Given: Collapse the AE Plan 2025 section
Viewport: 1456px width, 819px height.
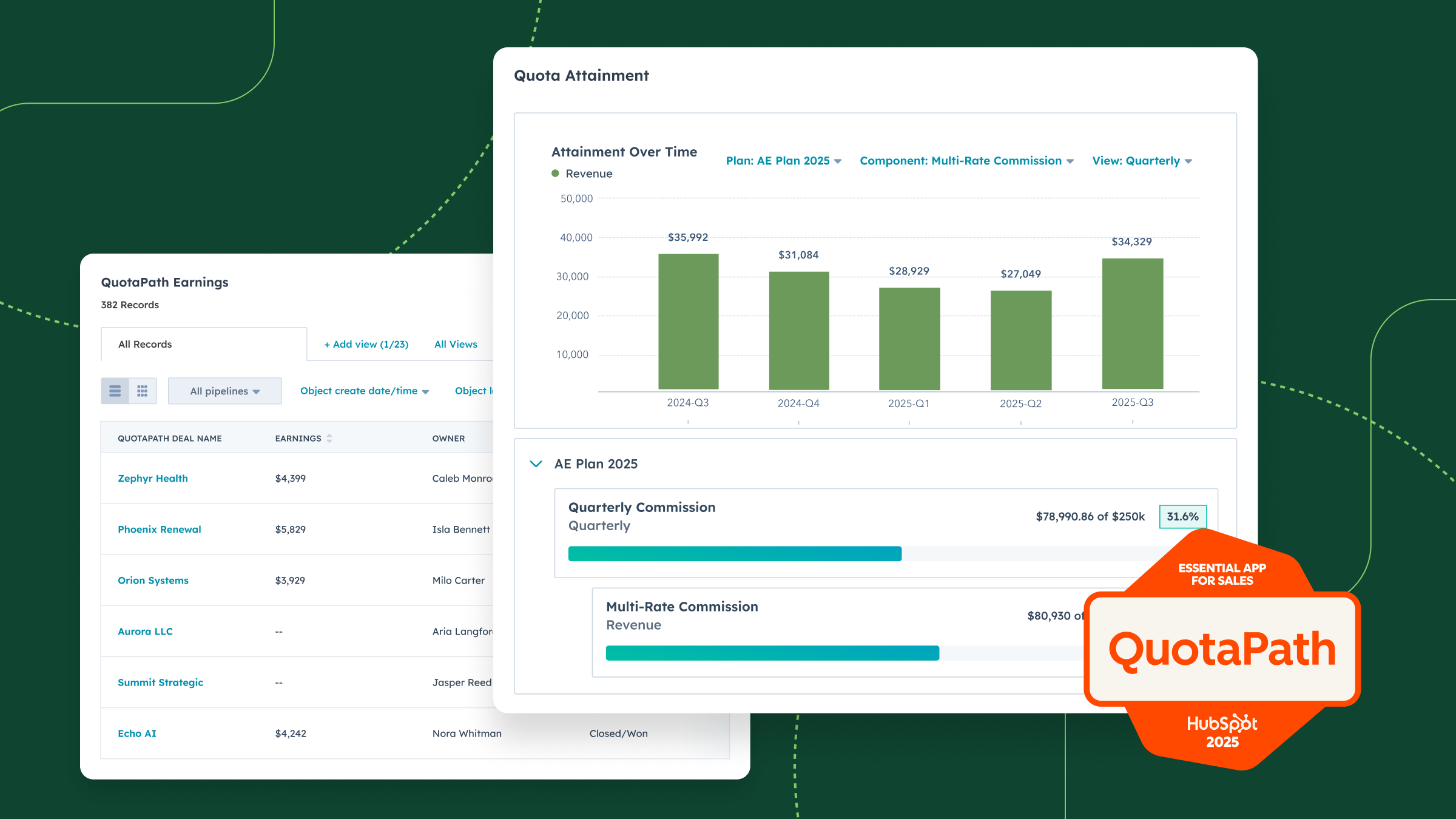Looking at the screenshot, I should [x=536, y=464].
